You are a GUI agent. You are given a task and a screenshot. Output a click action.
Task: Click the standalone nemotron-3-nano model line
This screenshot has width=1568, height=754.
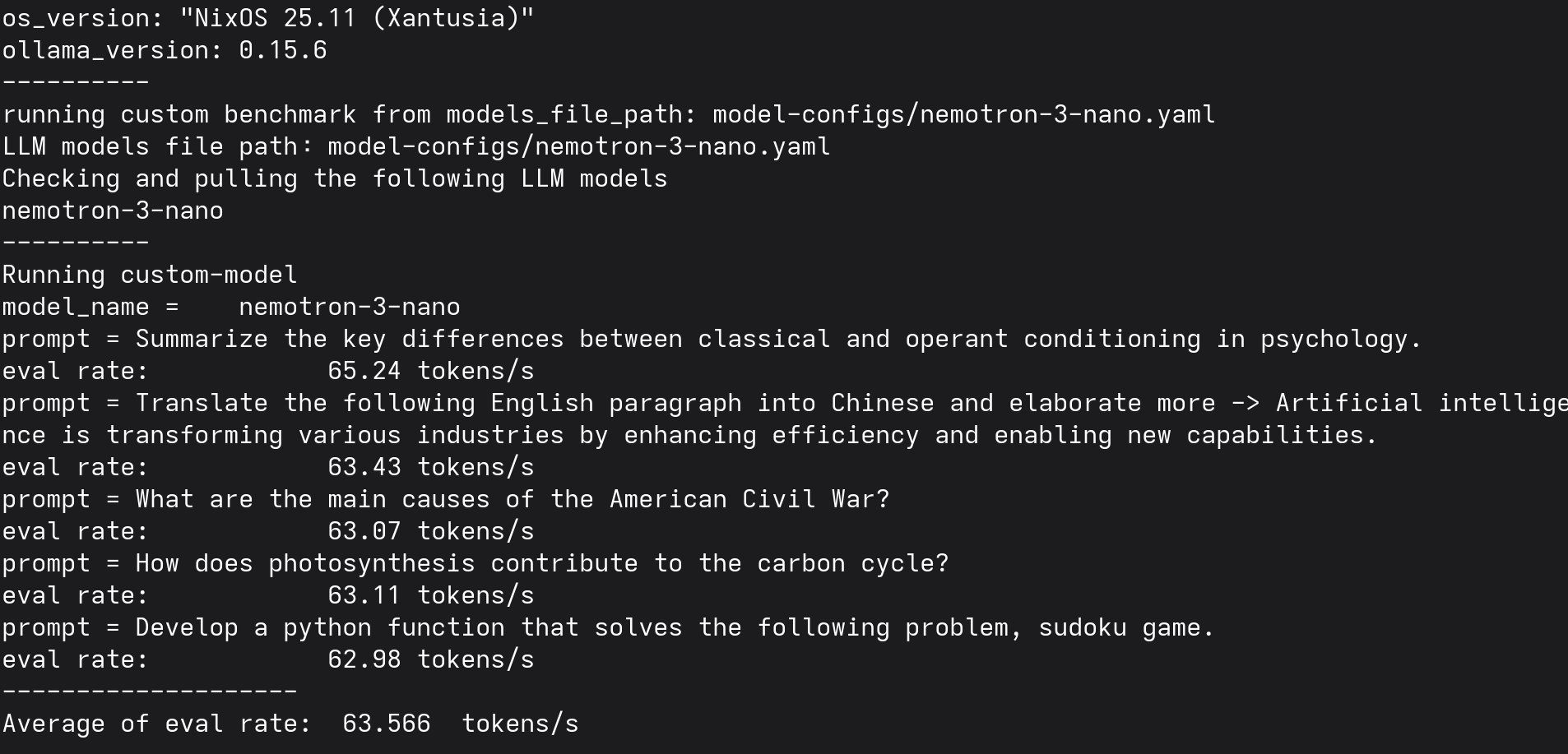click(x=113, y=210)
